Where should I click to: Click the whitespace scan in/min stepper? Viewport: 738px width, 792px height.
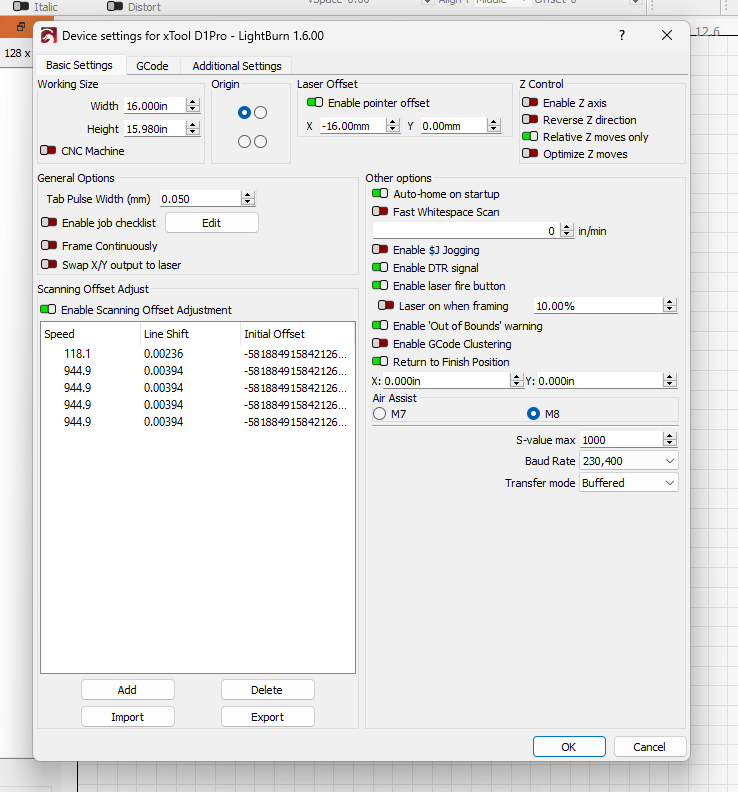coord(567,231)
